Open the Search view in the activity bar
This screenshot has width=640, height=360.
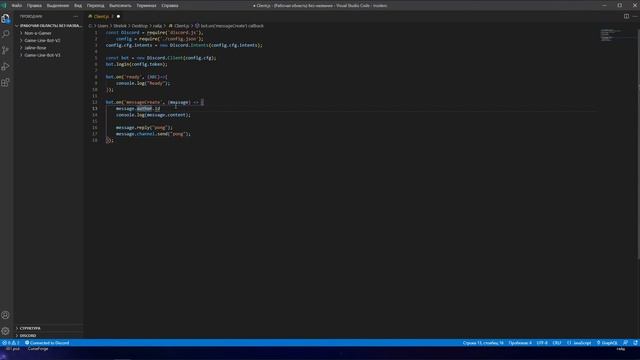point(6,34)
